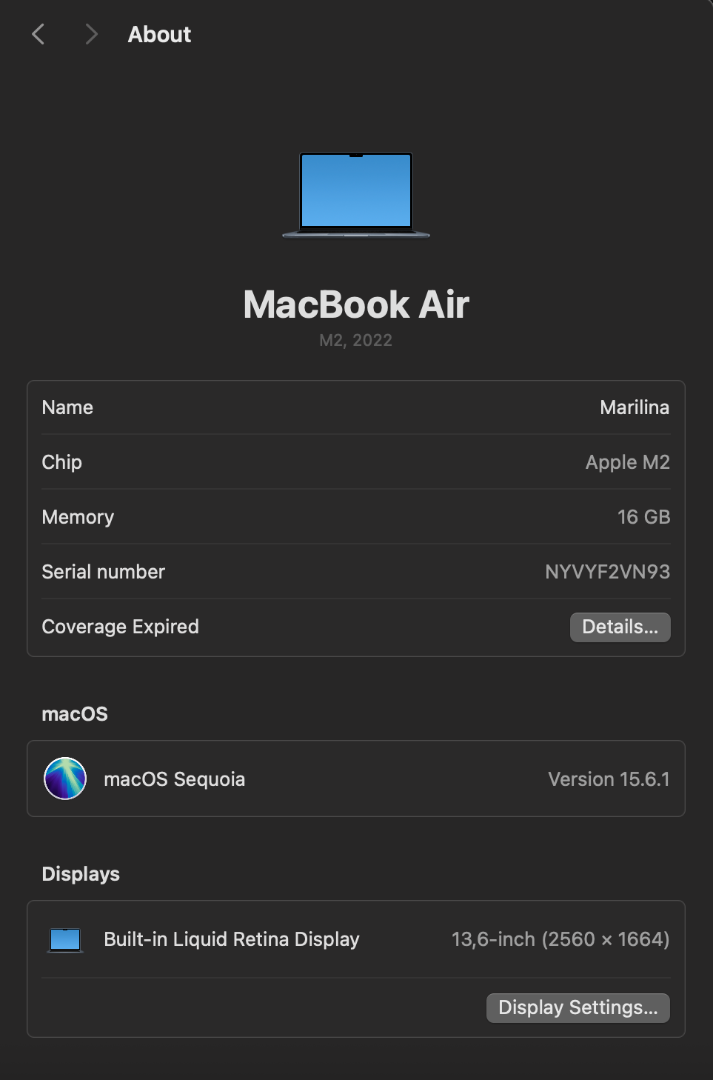Click the Memory label
This screenshot has height=1080, width=713.
(x=78, y=517)
